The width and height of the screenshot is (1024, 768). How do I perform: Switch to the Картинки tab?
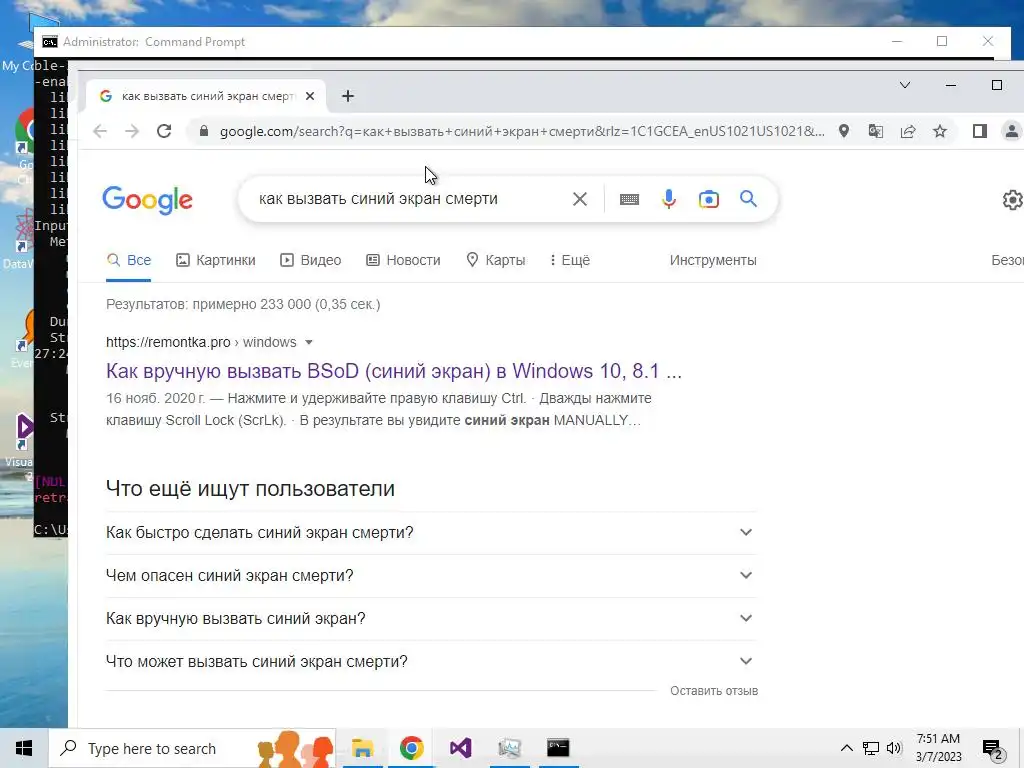[x=216, y=260]
